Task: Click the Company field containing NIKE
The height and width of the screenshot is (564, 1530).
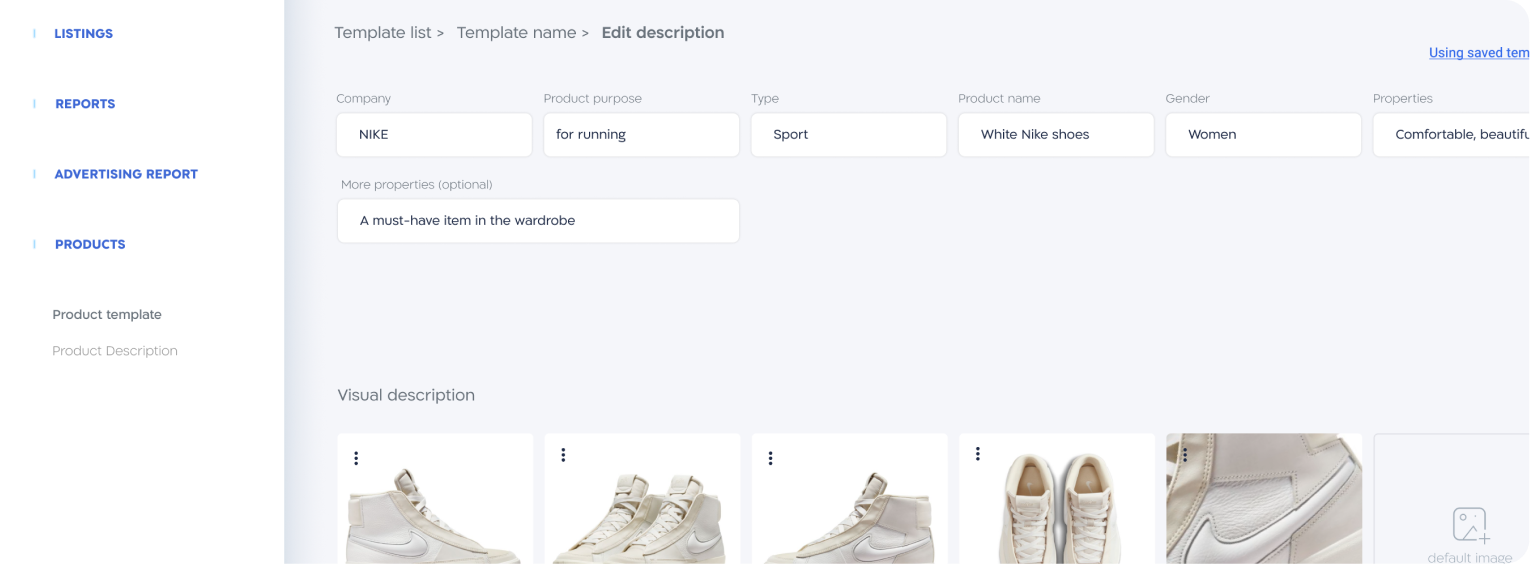Action: click(x=435, y=134)
